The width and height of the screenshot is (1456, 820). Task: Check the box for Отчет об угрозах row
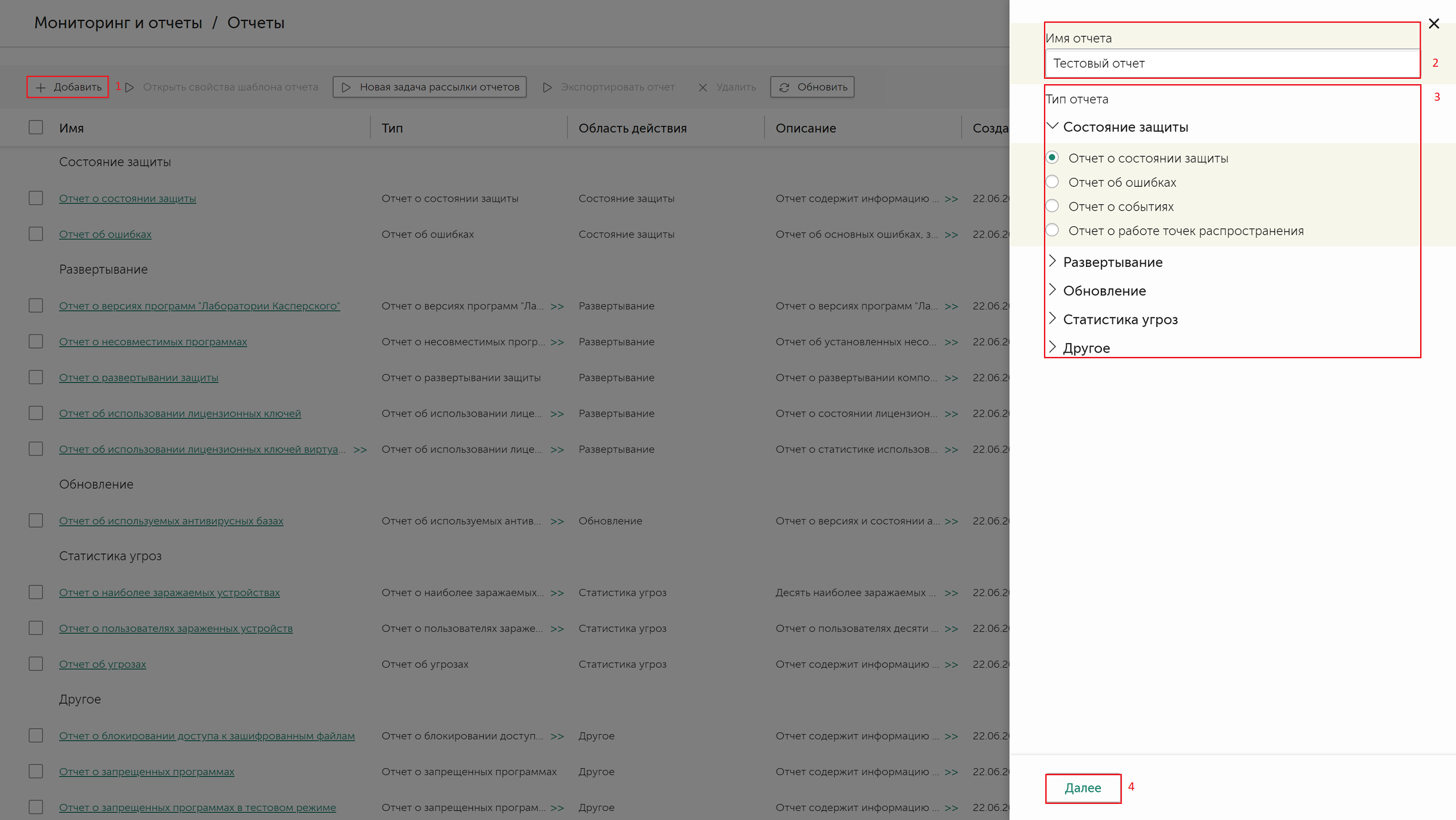(36, 664)
